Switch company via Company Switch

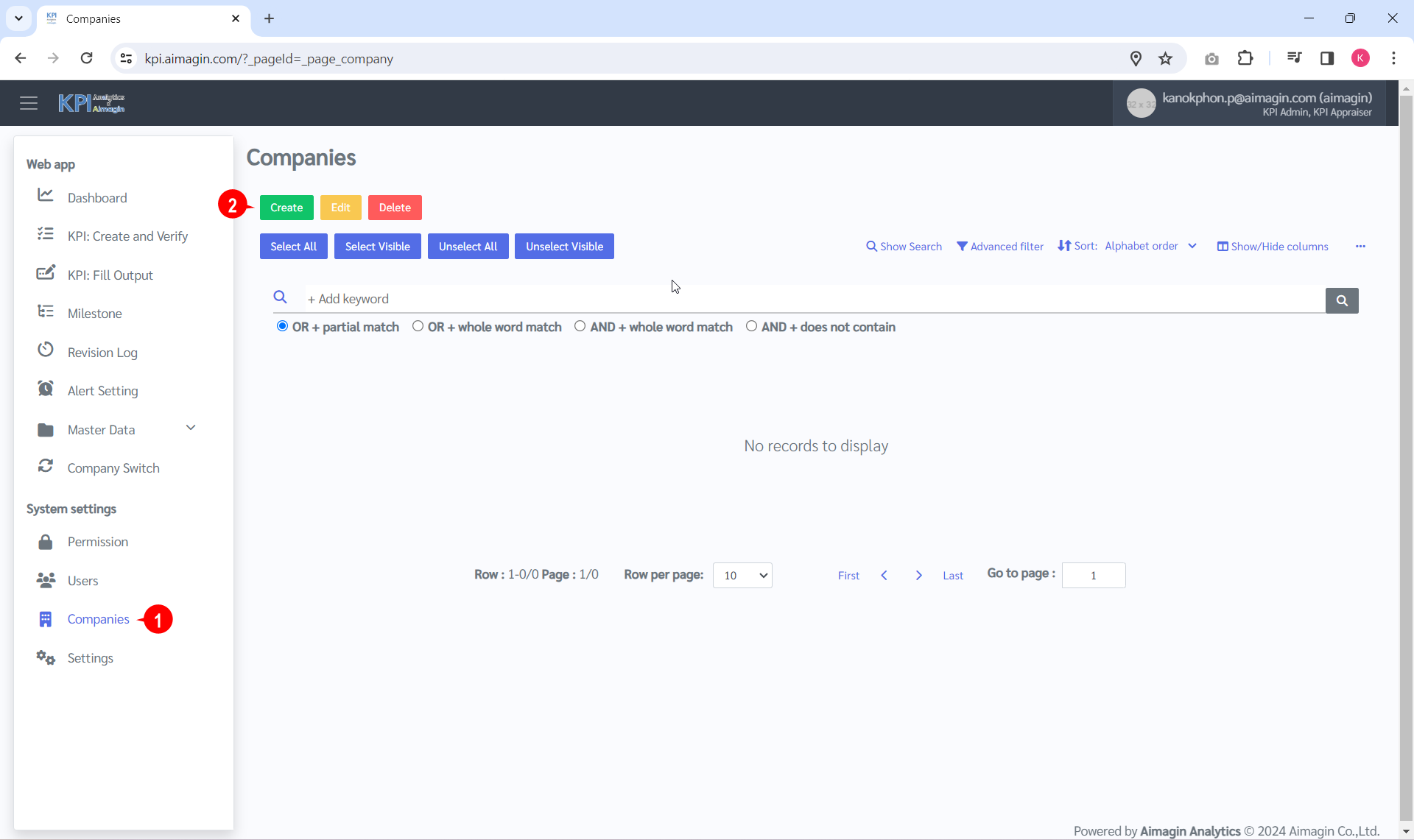114,467
